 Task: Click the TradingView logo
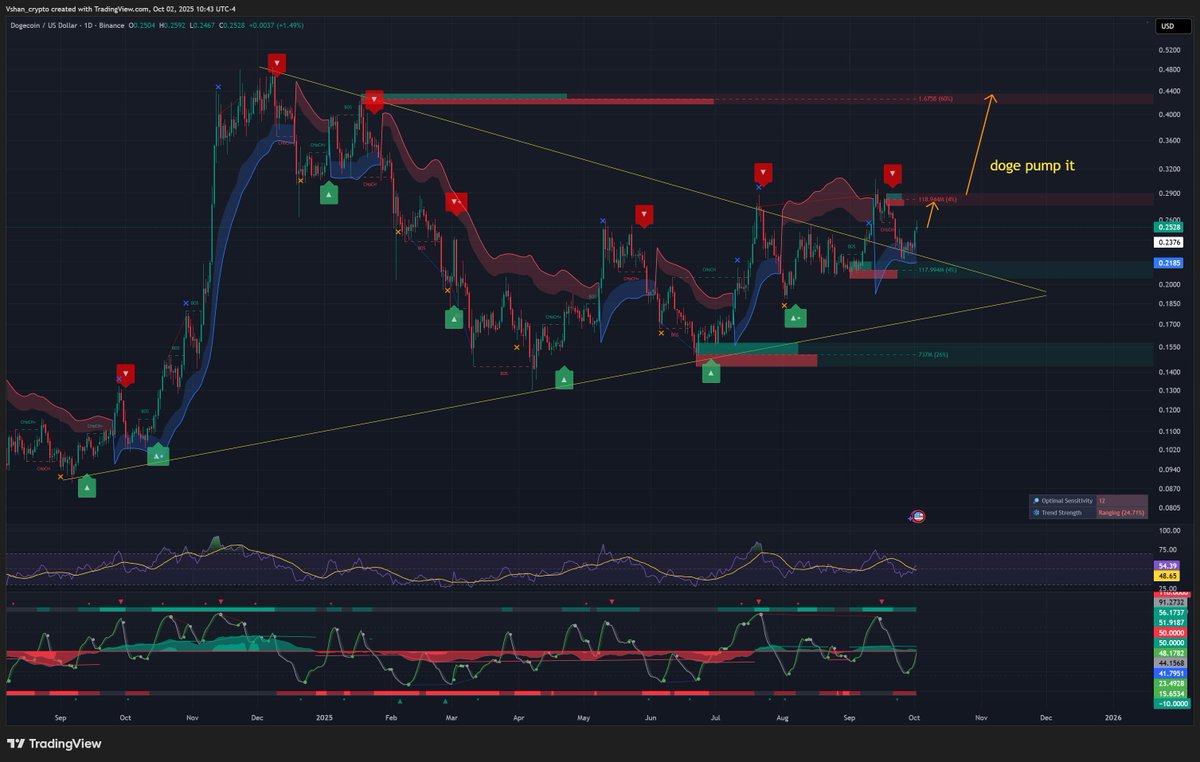(x=54, y=743)
